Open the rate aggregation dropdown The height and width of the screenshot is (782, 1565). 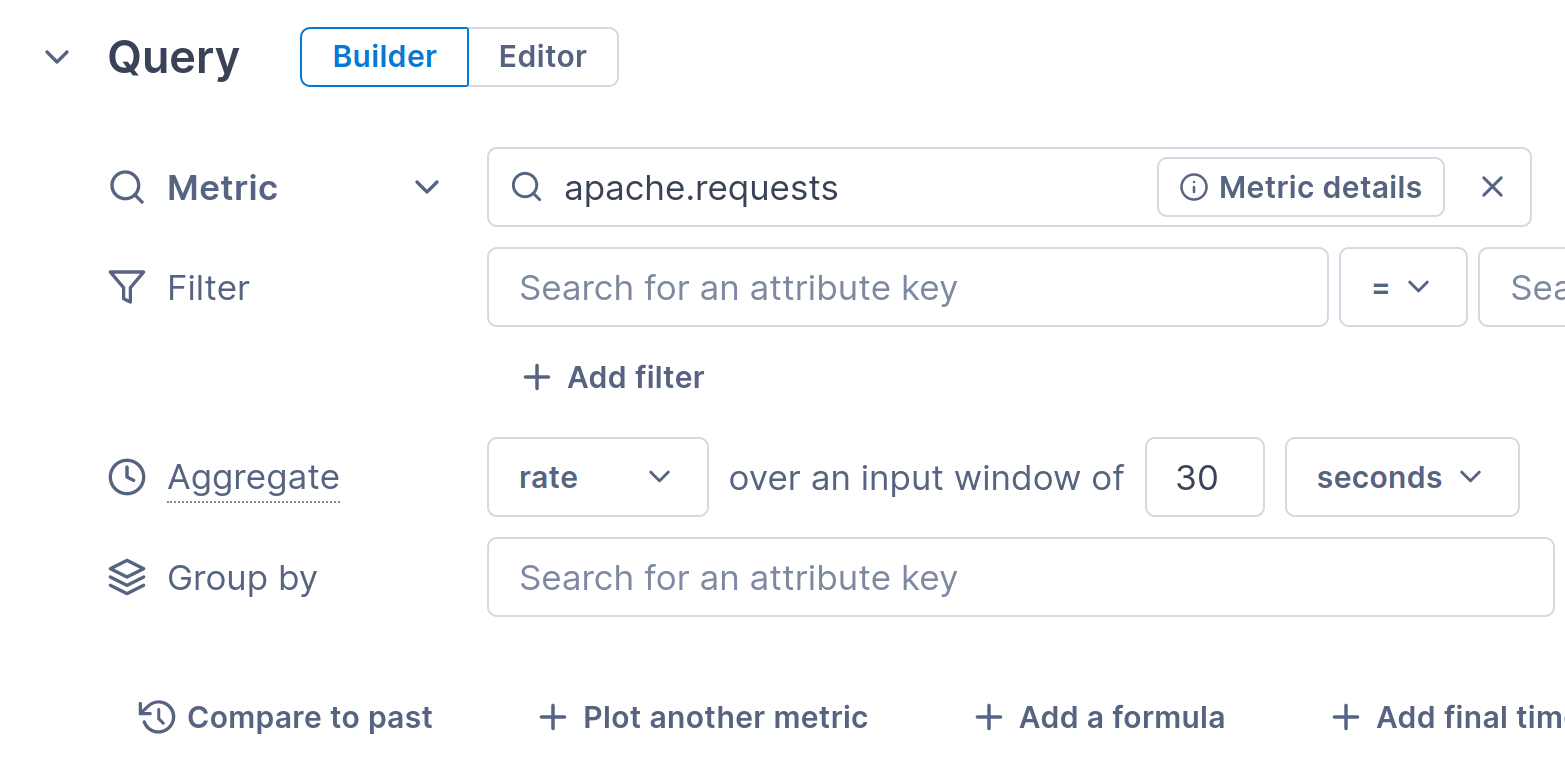point(597,477)
